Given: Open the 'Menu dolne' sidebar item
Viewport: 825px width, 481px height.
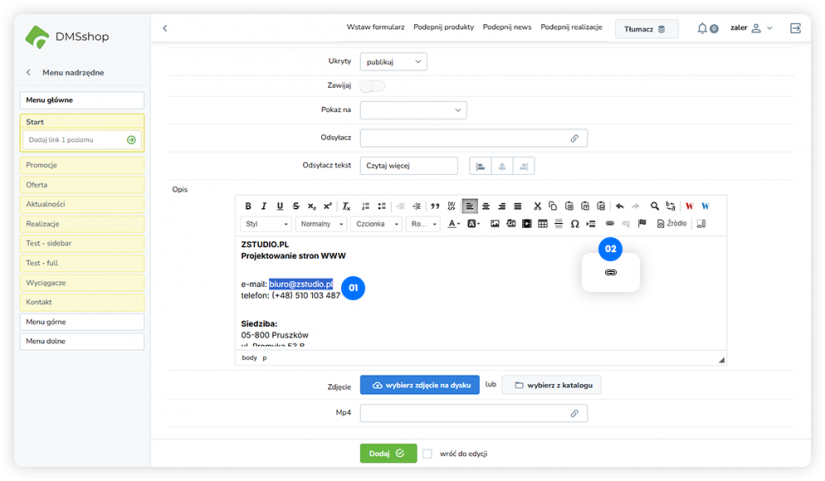Looking at the screenshot, I should point(82,342).
